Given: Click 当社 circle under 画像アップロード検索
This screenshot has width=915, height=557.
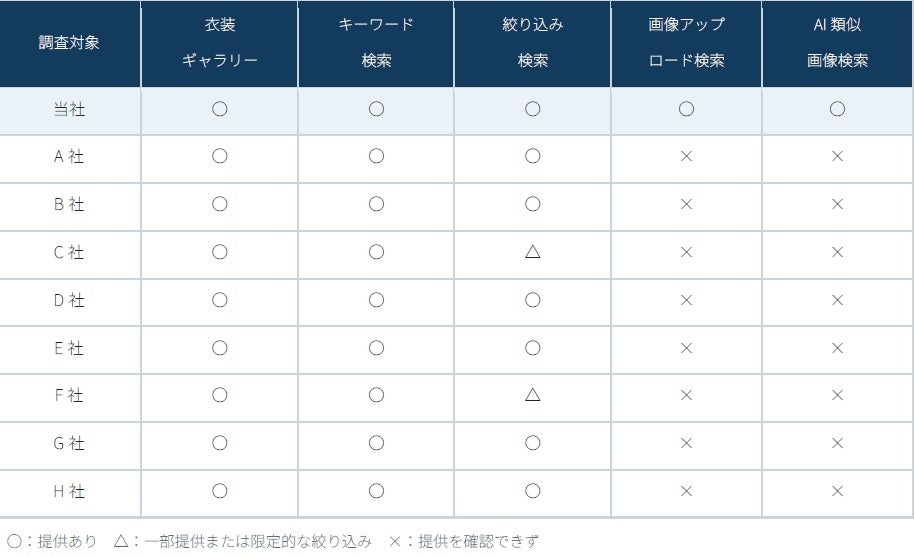Looking at the screenshot, I should [x=686, y=109].
